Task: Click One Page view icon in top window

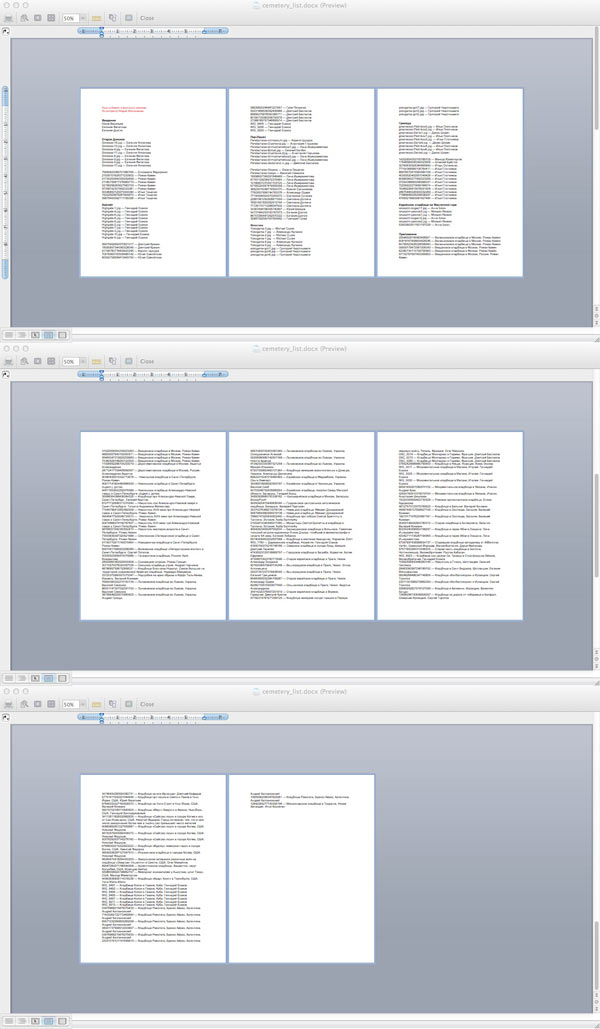Action: (x=37, y=18)
